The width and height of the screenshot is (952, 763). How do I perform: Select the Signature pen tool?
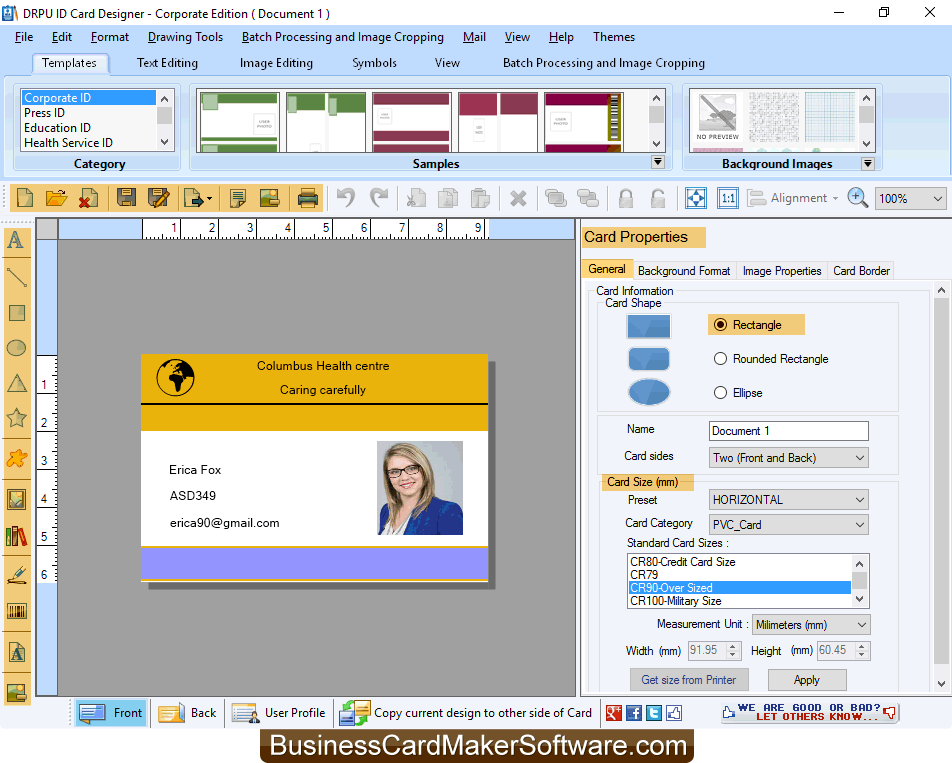click(x=16, y=574)
